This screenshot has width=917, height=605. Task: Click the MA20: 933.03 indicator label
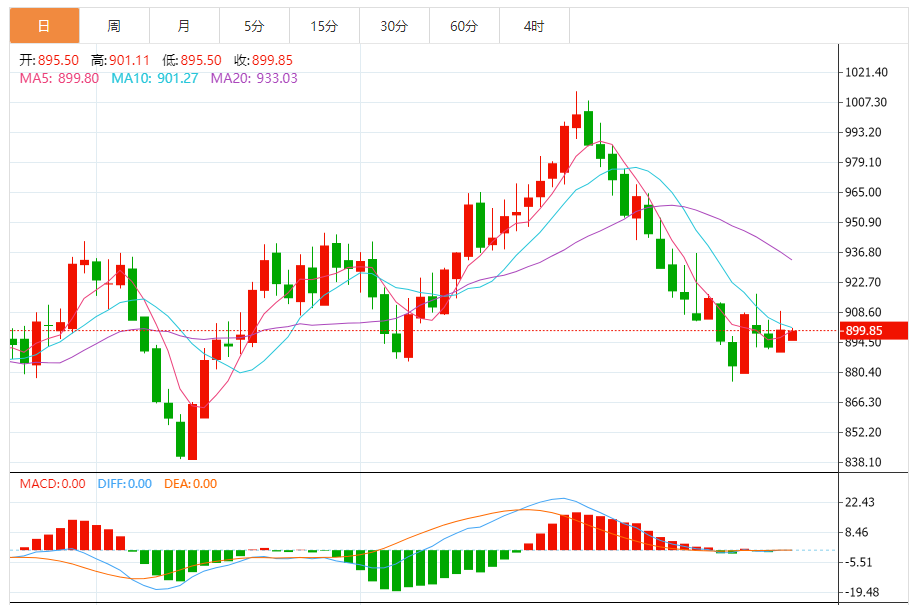pyautogui.click(x=254, y=78)
